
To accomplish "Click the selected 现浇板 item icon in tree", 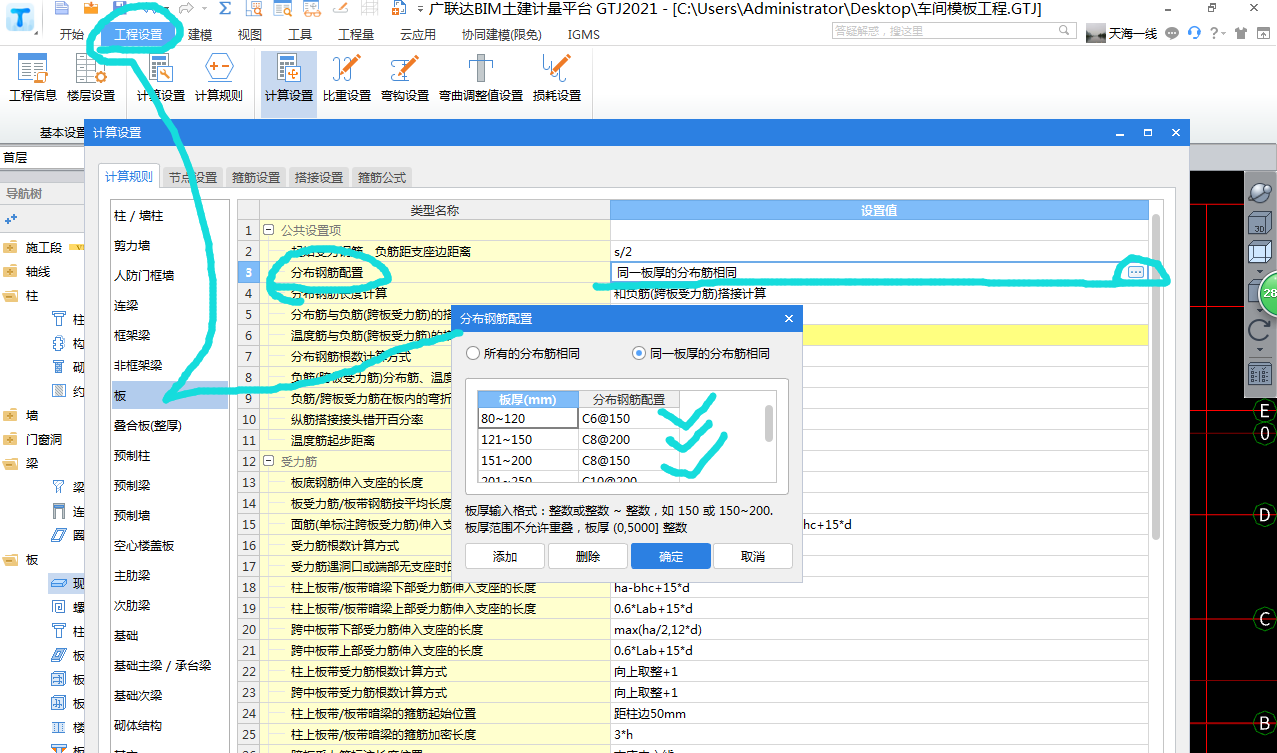I will 60,583.
